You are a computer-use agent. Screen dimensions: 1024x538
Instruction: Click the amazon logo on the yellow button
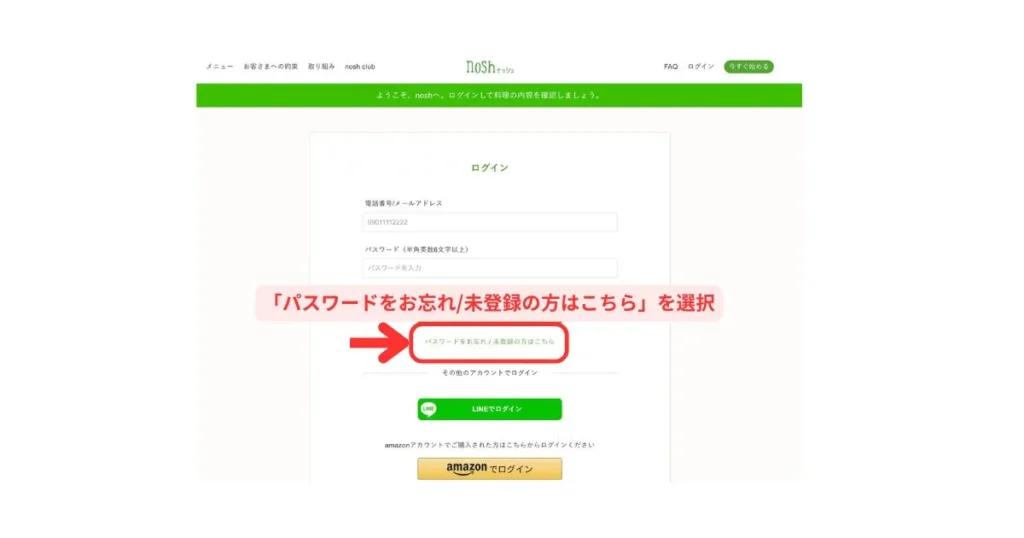coord(466,469)
